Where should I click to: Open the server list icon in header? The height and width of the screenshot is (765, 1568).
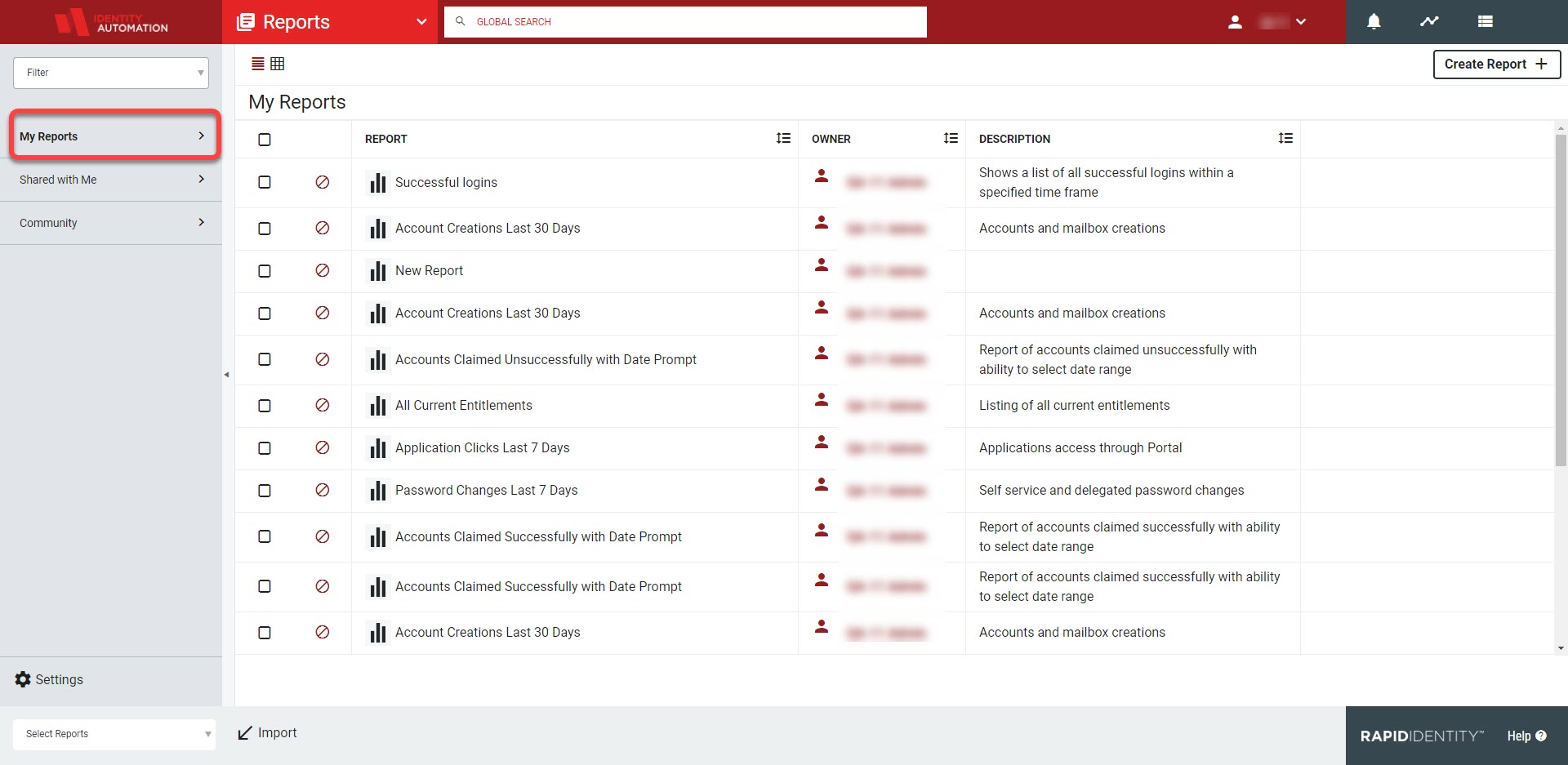click(1485, 22)
